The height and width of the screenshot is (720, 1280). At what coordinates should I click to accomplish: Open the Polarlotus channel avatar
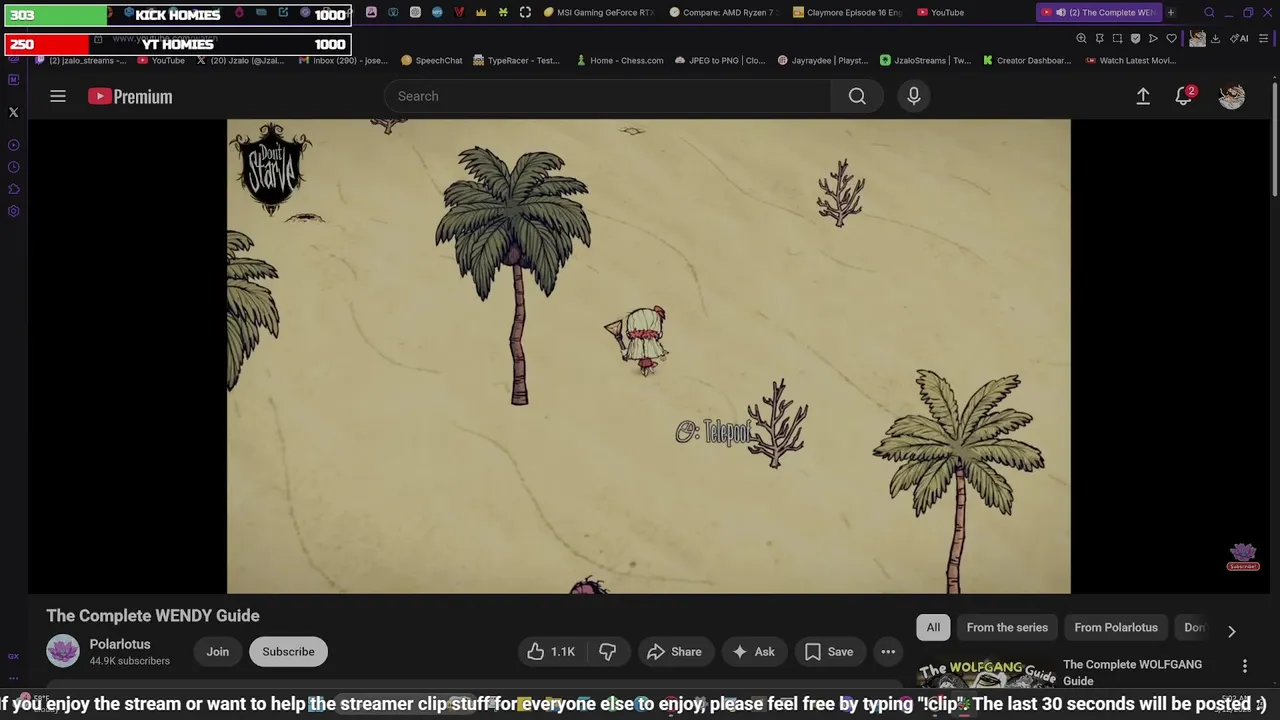[x=62, y=652]
